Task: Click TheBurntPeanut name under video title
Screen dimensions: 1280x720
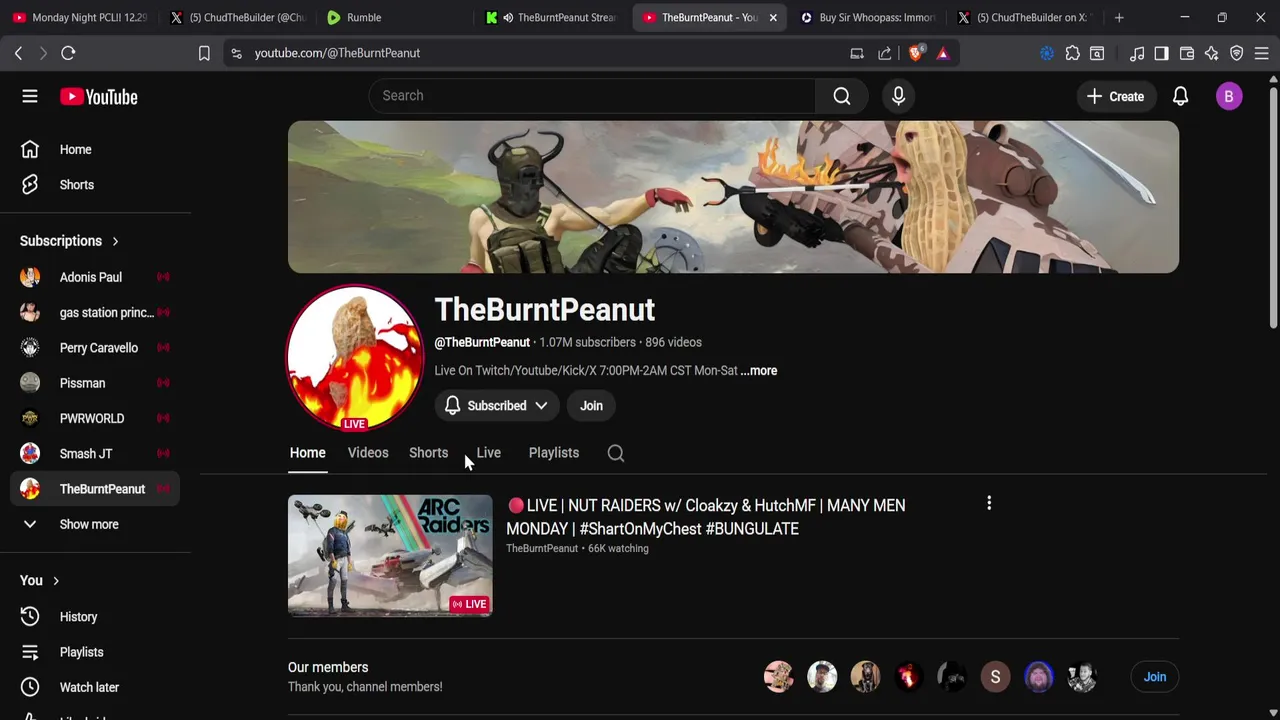Action: [542, 549]
